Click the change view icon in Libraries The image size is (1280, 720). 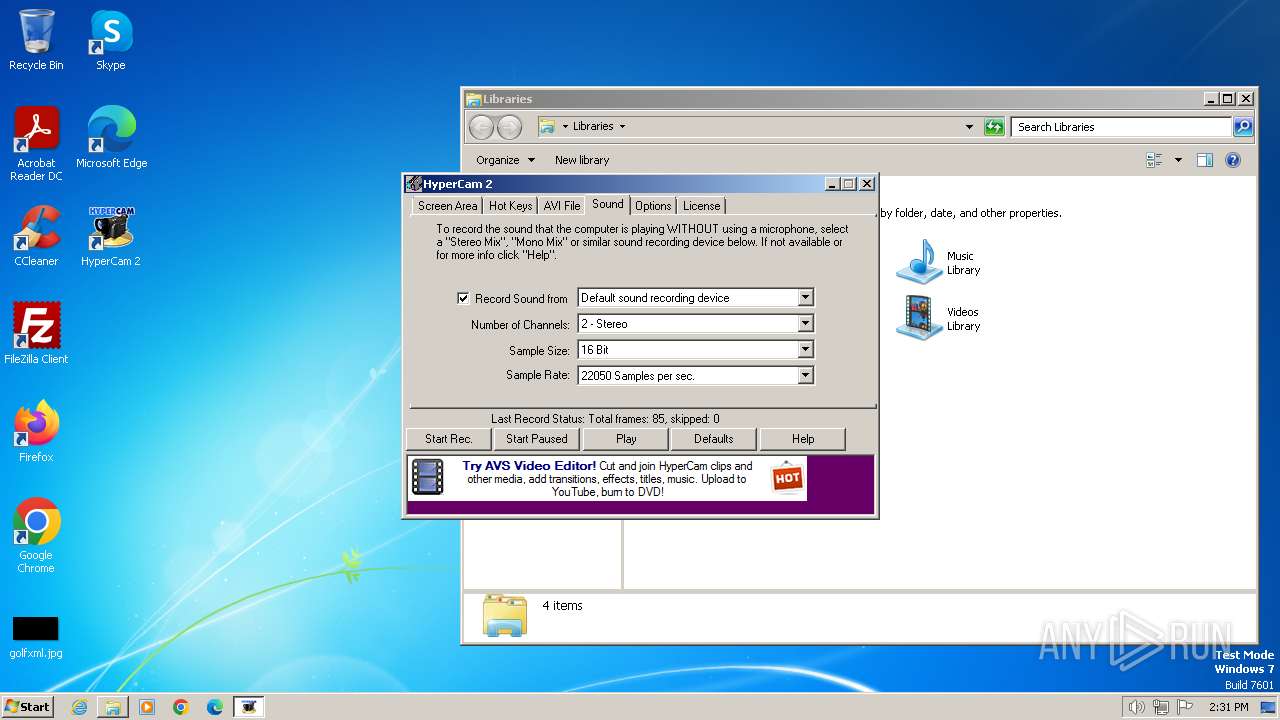pyautogui.click(x=1155, y=160)
